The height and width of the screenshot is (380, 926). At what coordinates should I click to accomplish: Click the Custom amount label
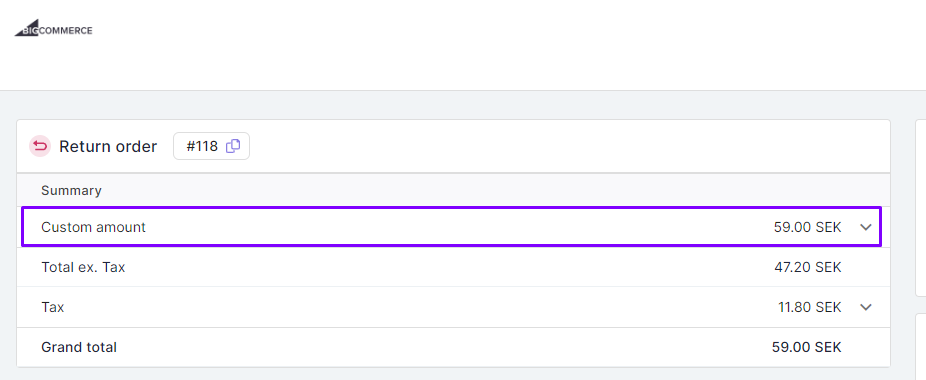(x=93, y=227)
